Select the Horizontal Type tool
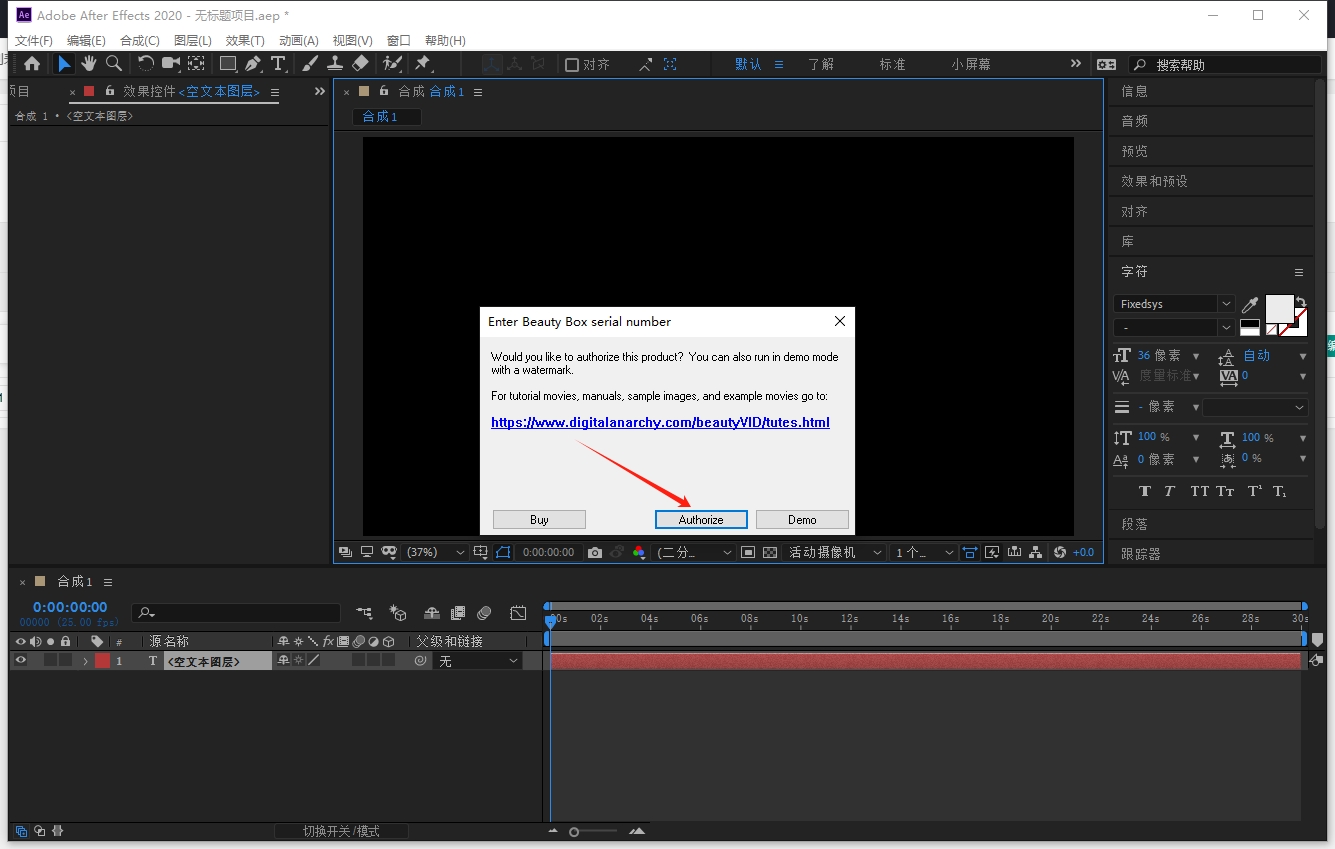Image resolution: width=1335 pixels, height=849 pixels. point(278,64)
